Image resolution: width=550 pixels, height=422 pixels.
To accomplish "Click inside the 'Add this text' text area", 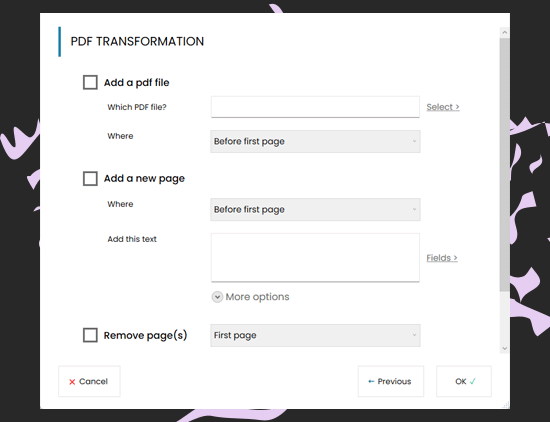I will [315, 257].
